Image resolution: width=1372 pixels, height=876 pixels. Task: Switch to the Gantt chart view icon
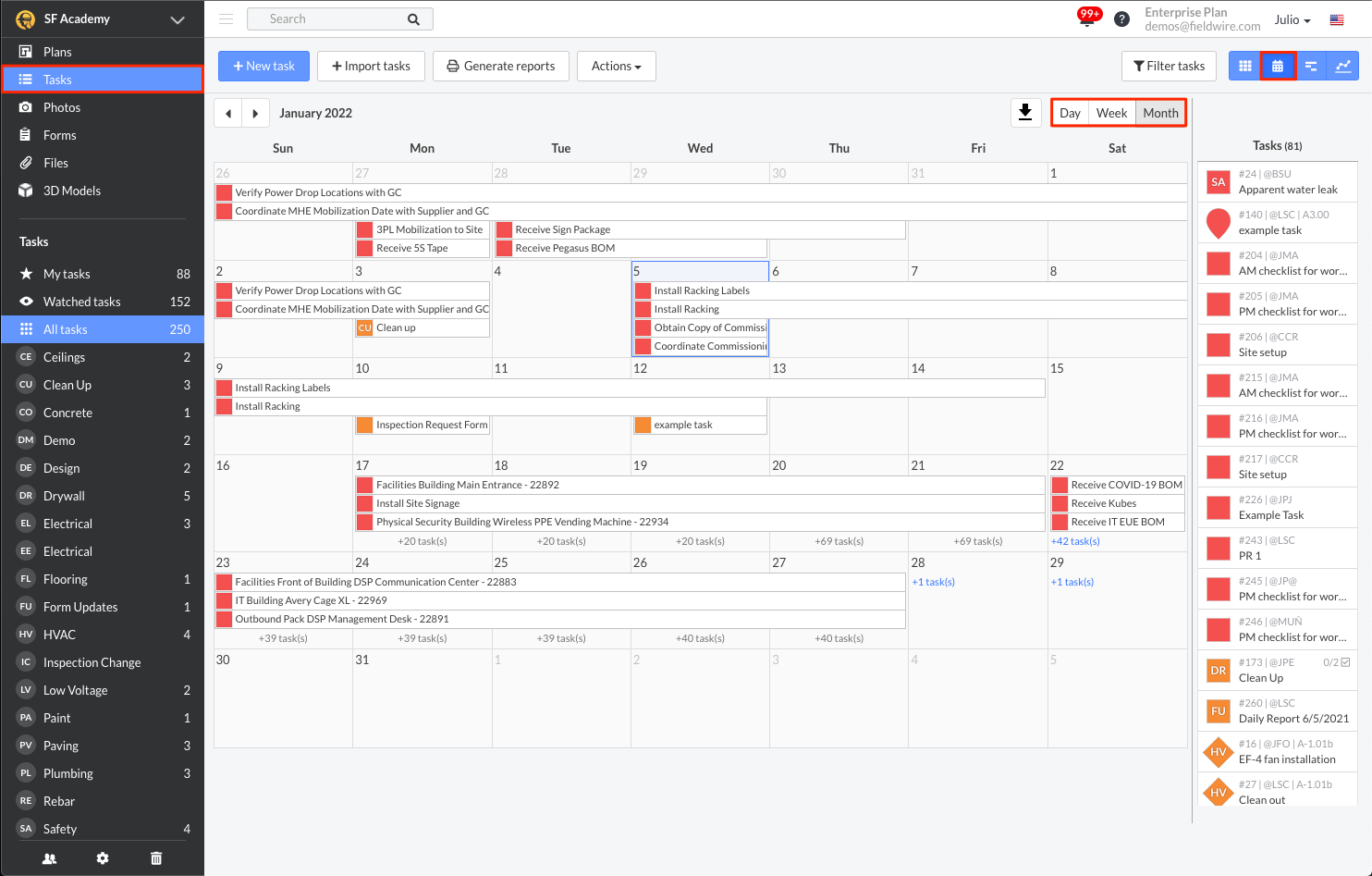[x=1310, y=66]
